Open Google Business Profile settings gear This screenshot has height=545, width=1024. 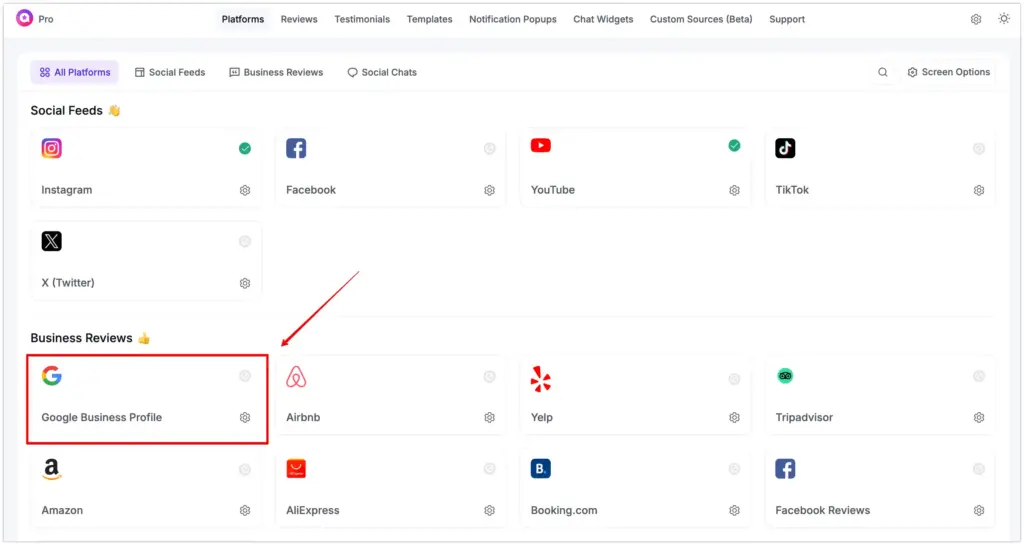(x=245, y=418)
